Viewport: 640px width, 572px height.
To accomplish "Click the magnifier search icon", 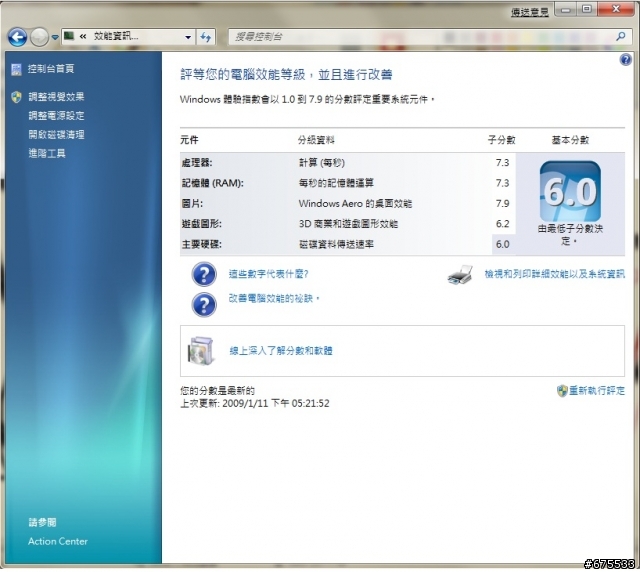I will click(x=621, y=37).
